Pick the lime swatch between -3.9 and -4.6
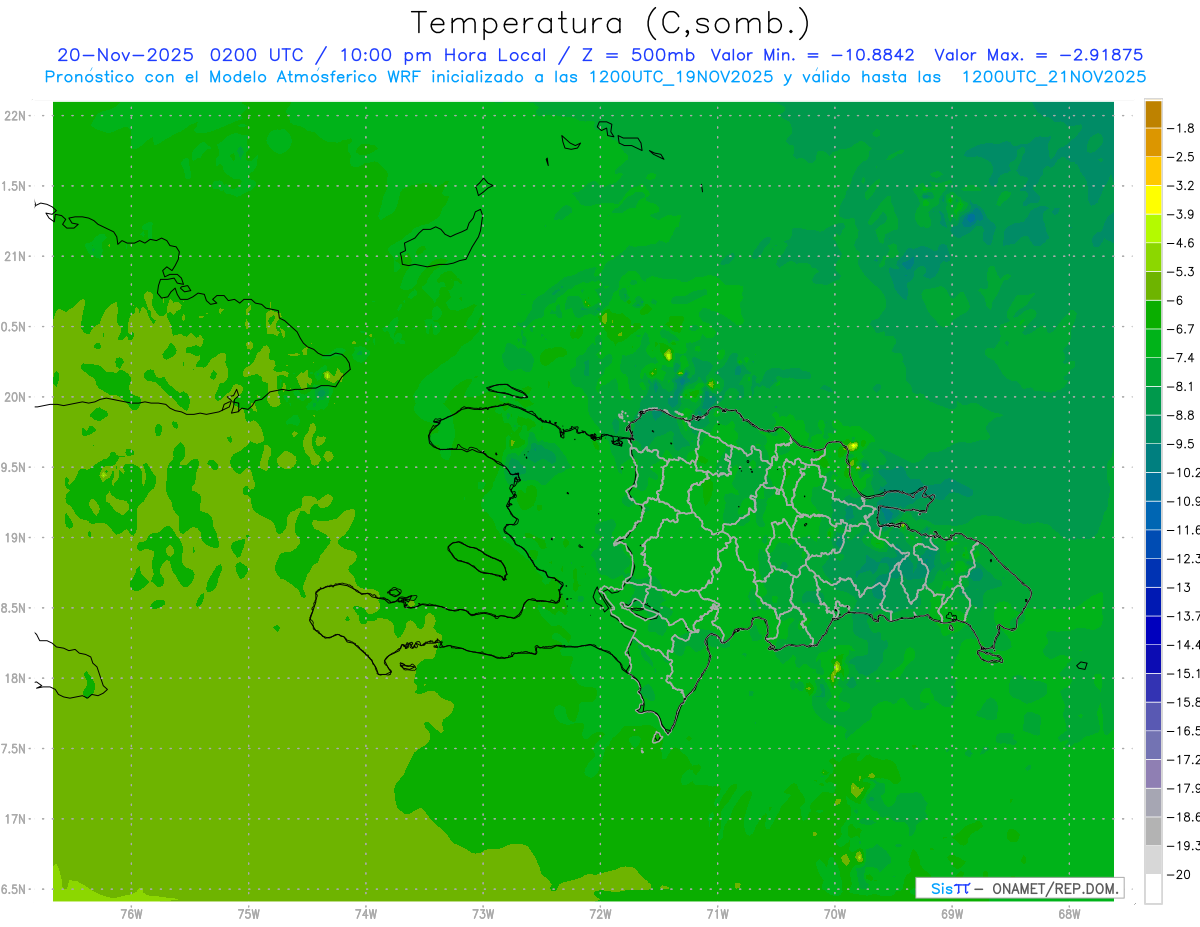The height and width of the screenshot is (927, 1200). click(1153, 228)
